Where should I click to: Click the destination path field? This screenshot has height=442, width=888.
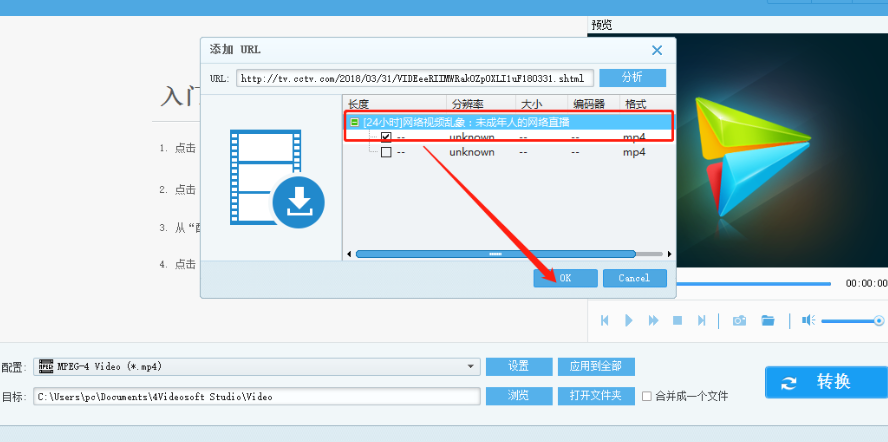click(257, 397)
